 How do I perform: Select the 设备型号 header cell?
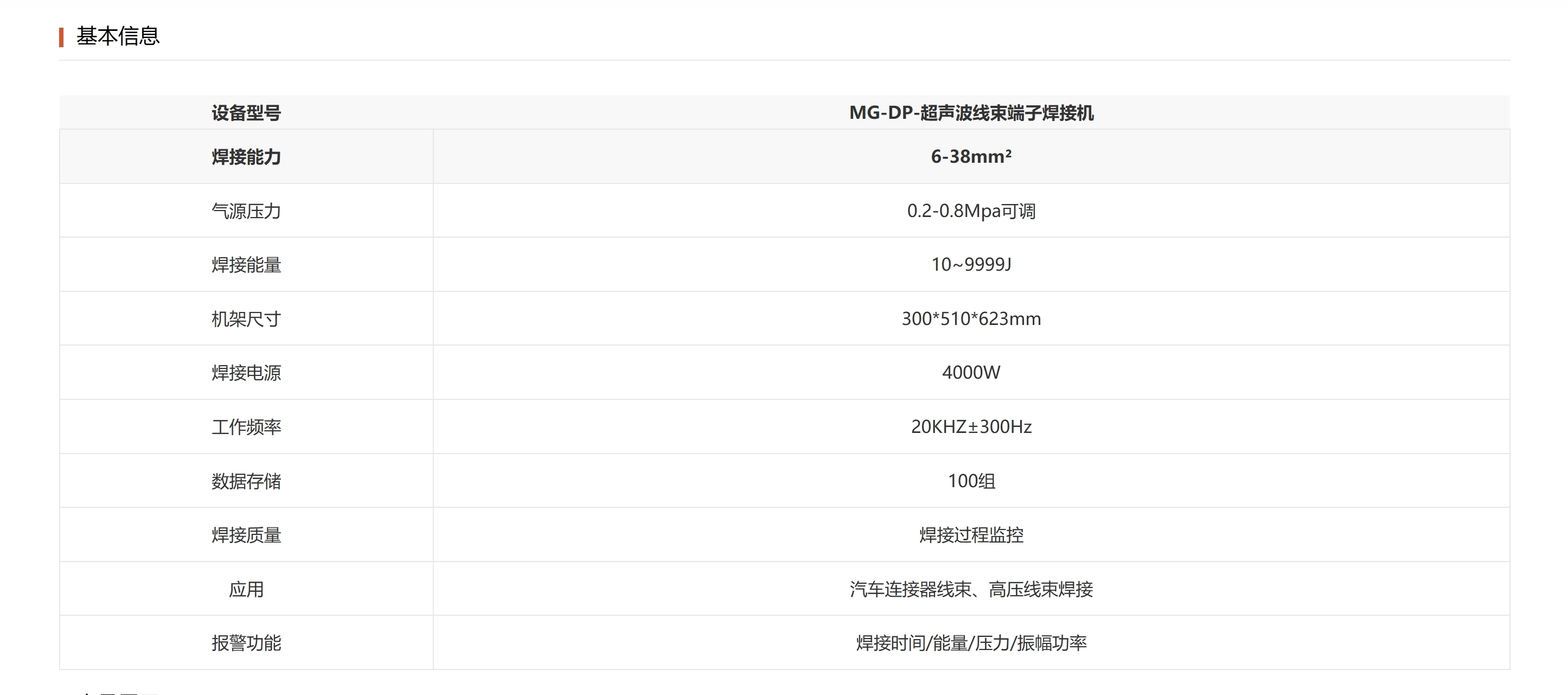[x=245, y=114]
